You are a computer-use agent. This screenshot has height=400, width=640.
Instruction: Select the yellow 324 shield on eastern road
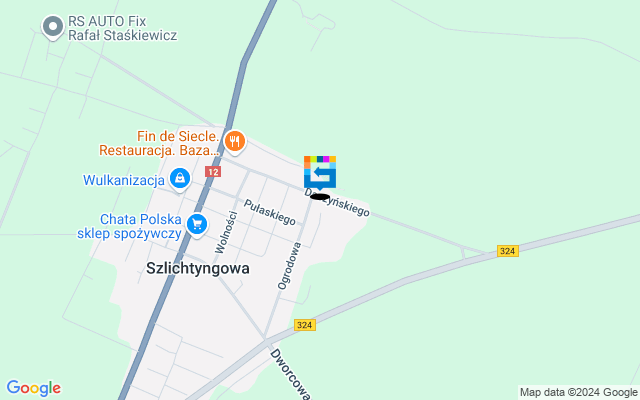508,251
